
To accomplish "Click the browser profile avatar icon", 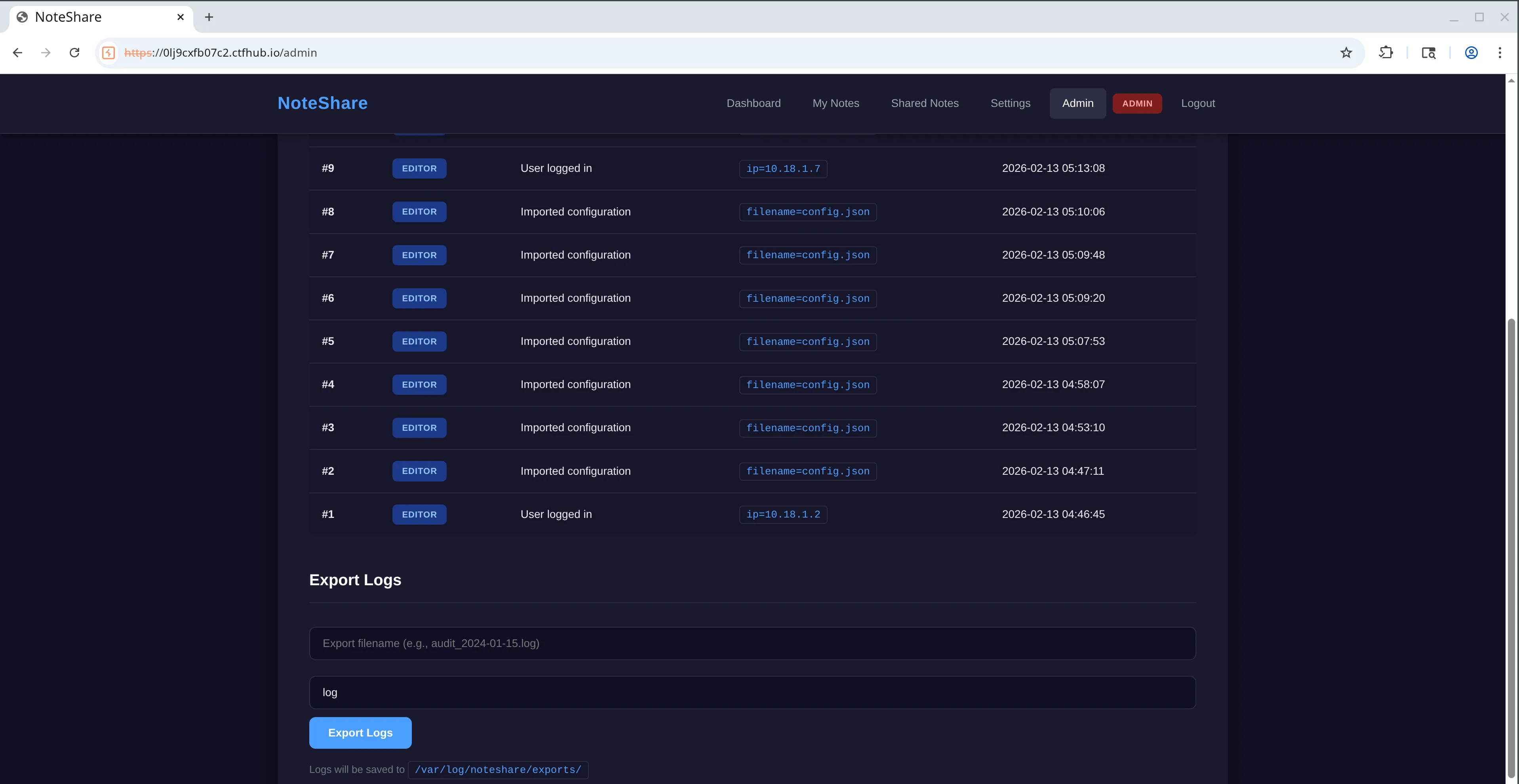I will click(1471, 52).
